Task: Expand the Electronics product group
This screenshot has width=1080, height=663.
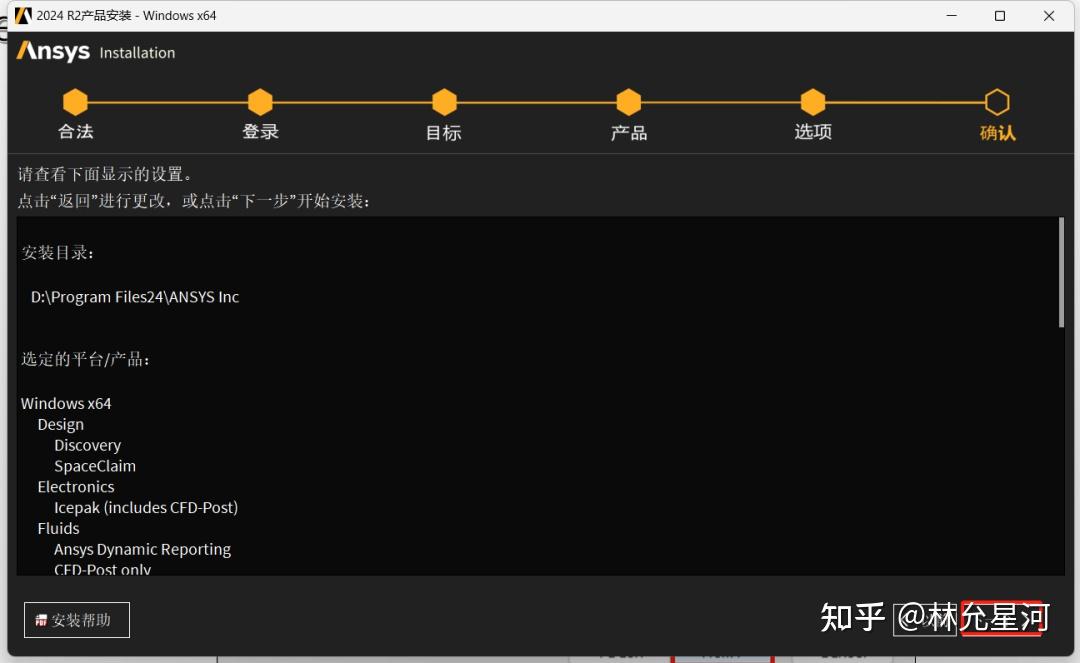Action: coord(75,487)
